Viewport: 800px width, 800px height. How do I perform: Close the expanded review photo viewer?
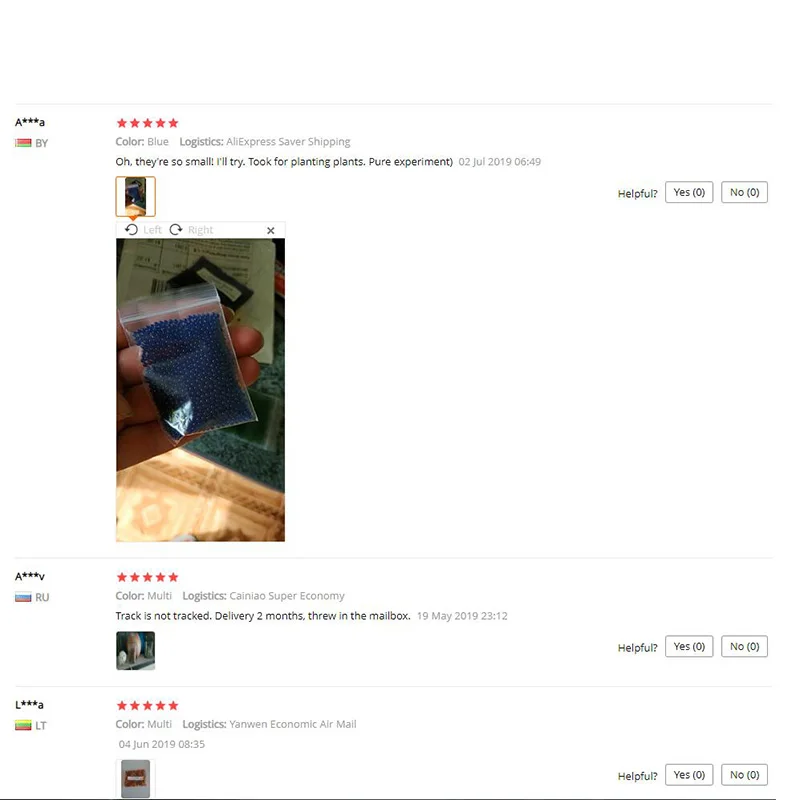click(271, 231)
